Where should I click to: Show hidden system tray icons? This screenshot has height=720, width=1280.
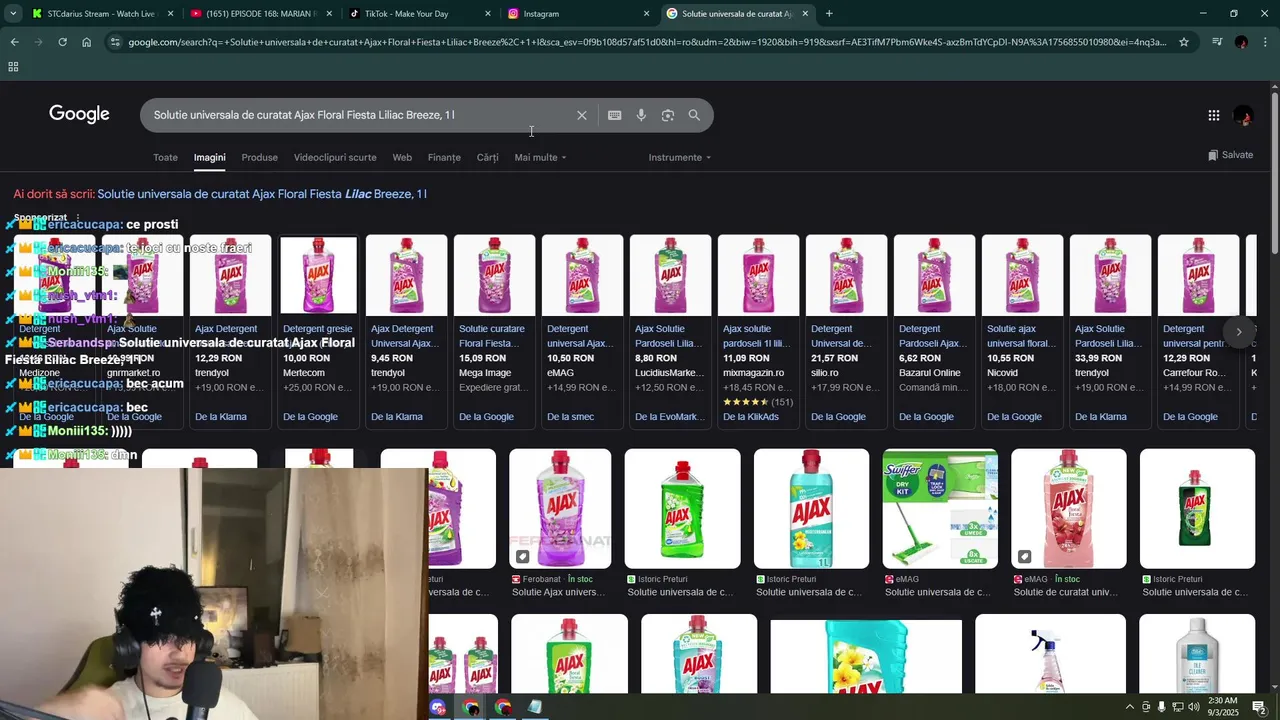[x=1130, y=707]
